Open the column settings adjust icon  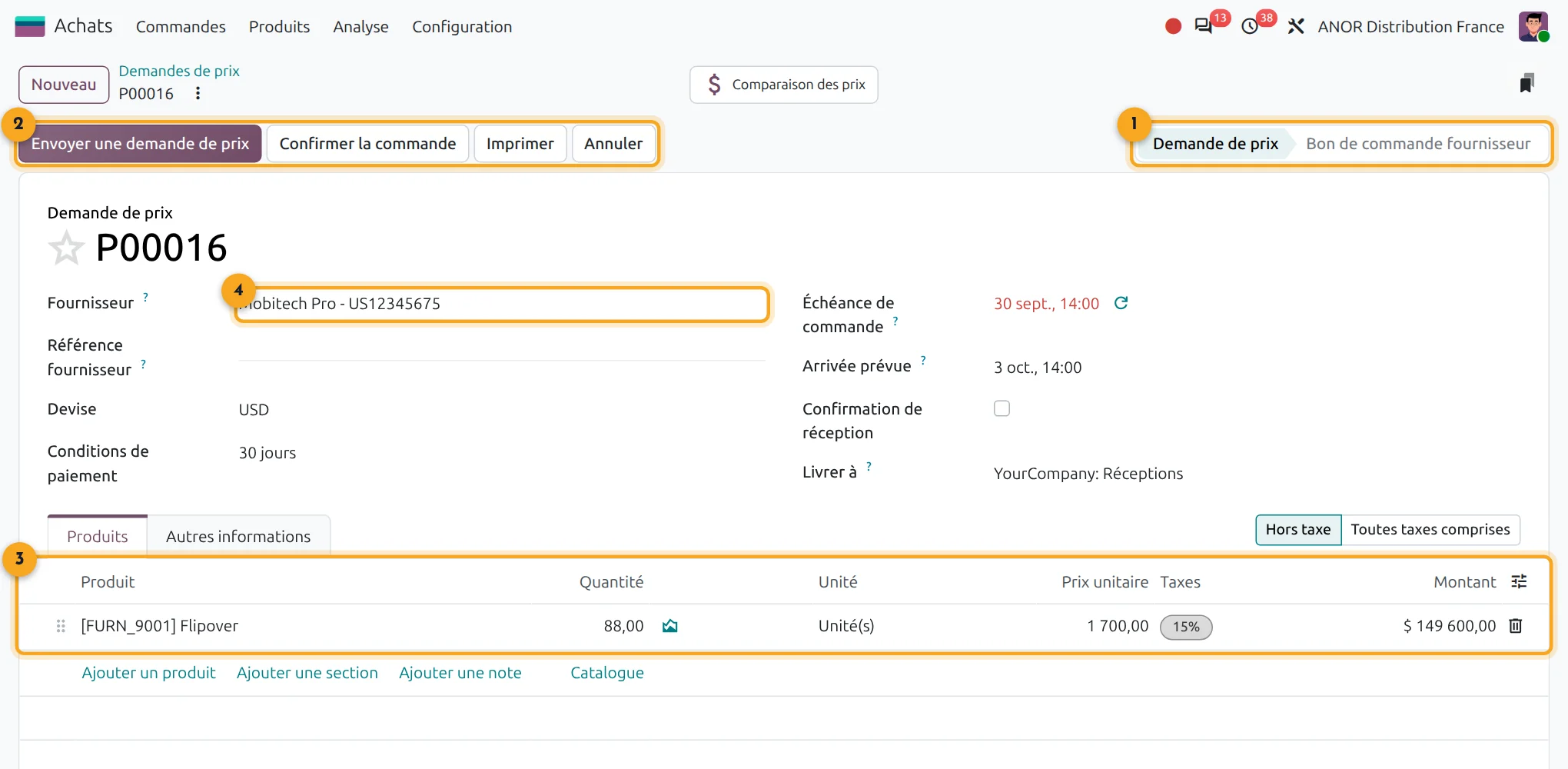tap(1519, 581)
